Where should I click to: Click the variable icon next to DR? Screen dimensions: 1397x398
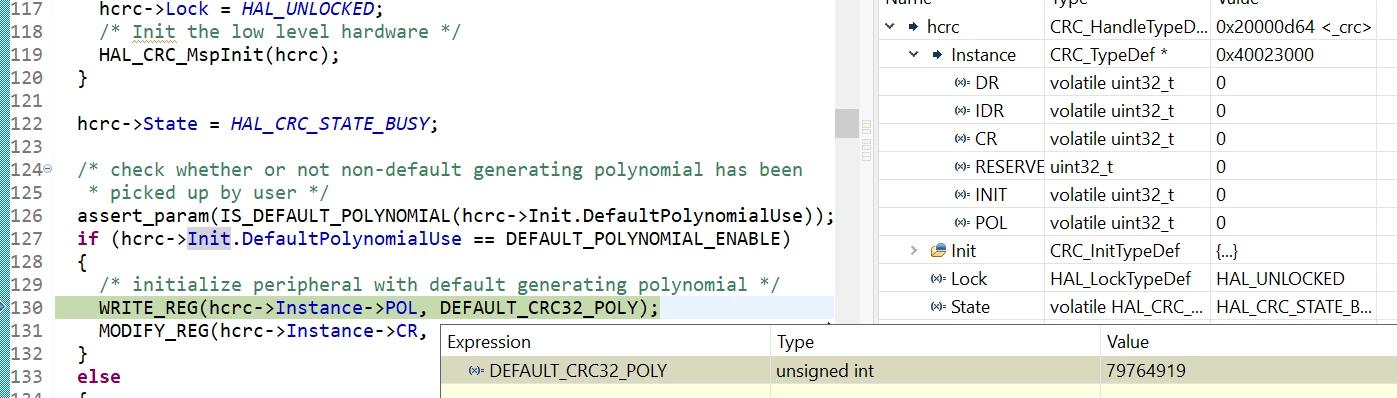click(962, 83)
